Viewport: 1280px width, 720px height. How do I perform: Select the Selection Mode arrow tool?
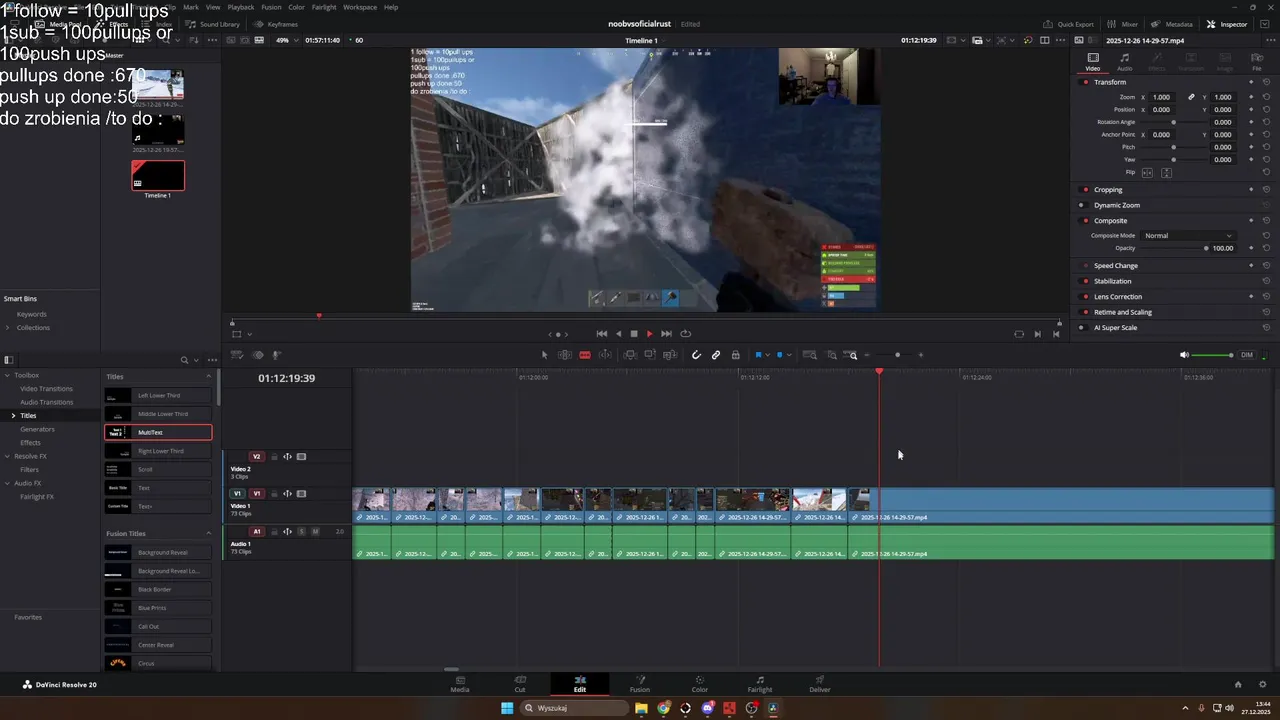pyautogui.click(x=545, y=355)
